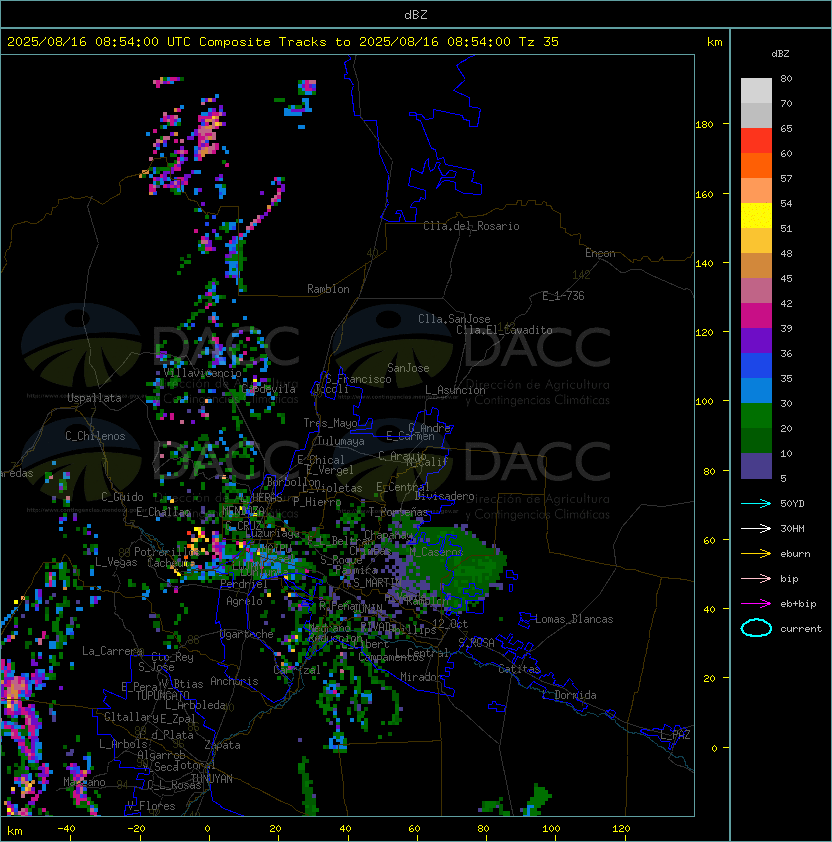Select the green 30 dBZ legend swatch

(756, 416)
